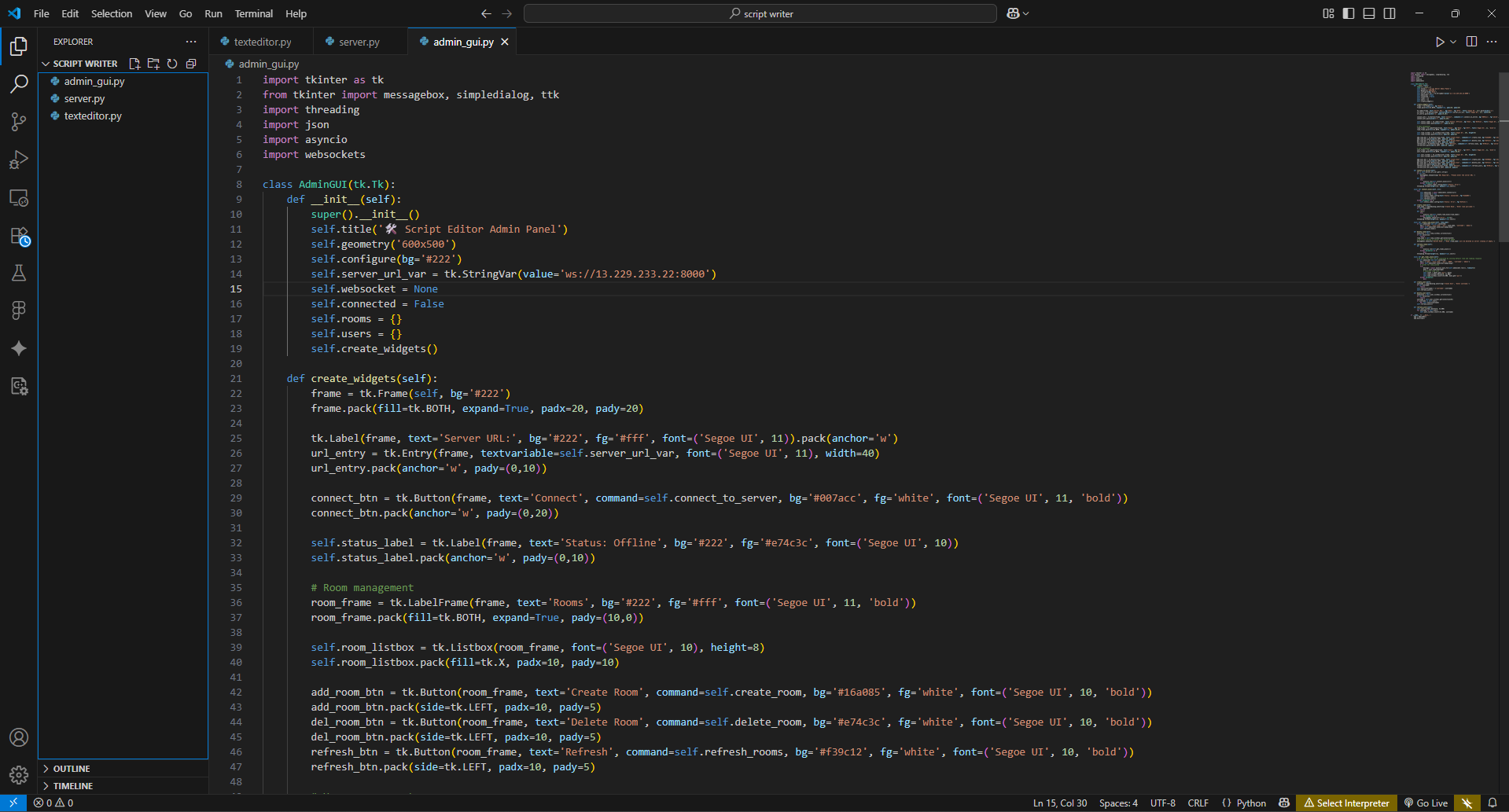Open the Extensions view
The height and width of the screenshot is (812, 1509).
(x=19, y=236)
